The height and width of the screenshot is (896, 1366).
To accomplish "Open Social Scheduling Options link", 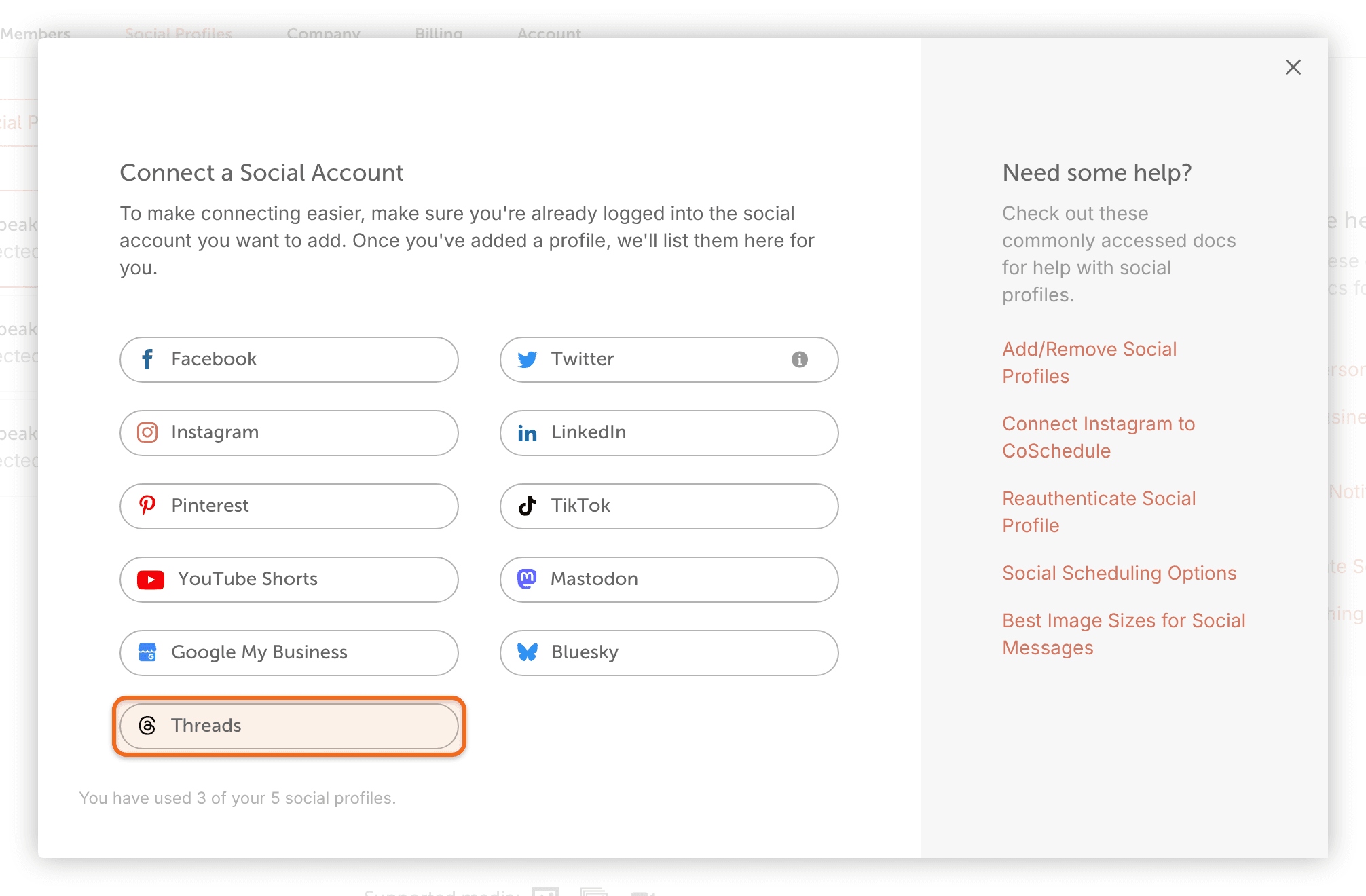I will (x=1119, y=573).
